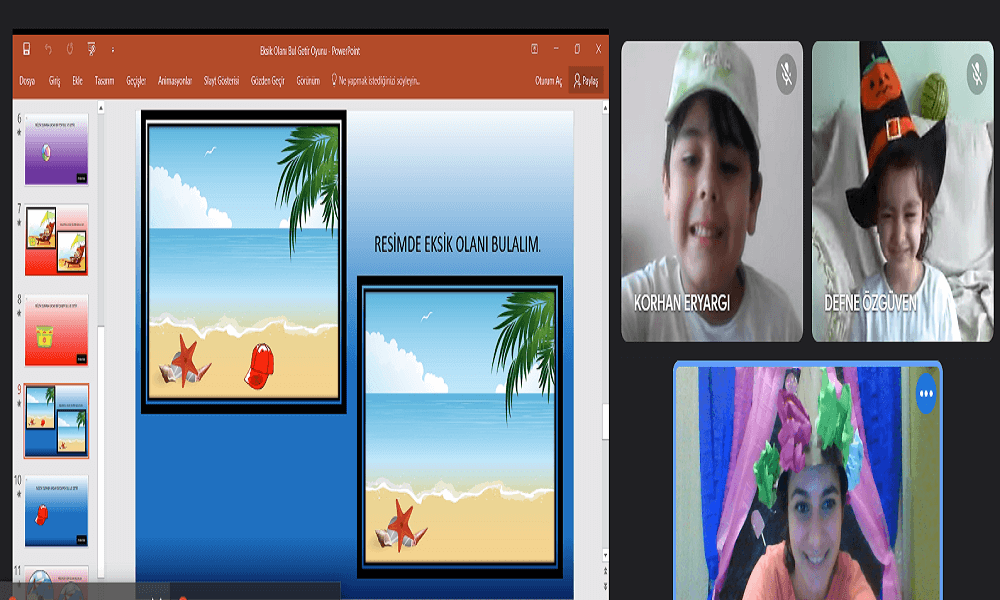The height and width of the screenshot is (600, 1000).
Task: Switch to the Geçişler tab
Action: 136,81
